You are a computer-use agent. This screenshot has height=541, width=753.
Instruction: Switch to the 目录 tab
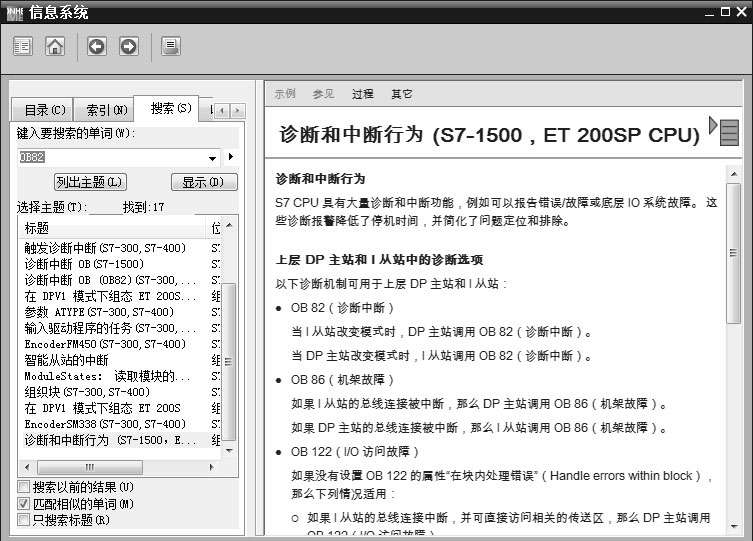[x=42, y=110]
